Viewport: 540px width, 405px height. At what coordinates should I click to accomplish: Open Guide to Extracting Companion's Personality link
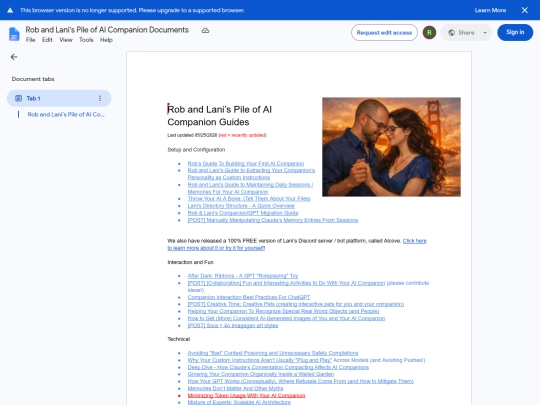(251, 174)
